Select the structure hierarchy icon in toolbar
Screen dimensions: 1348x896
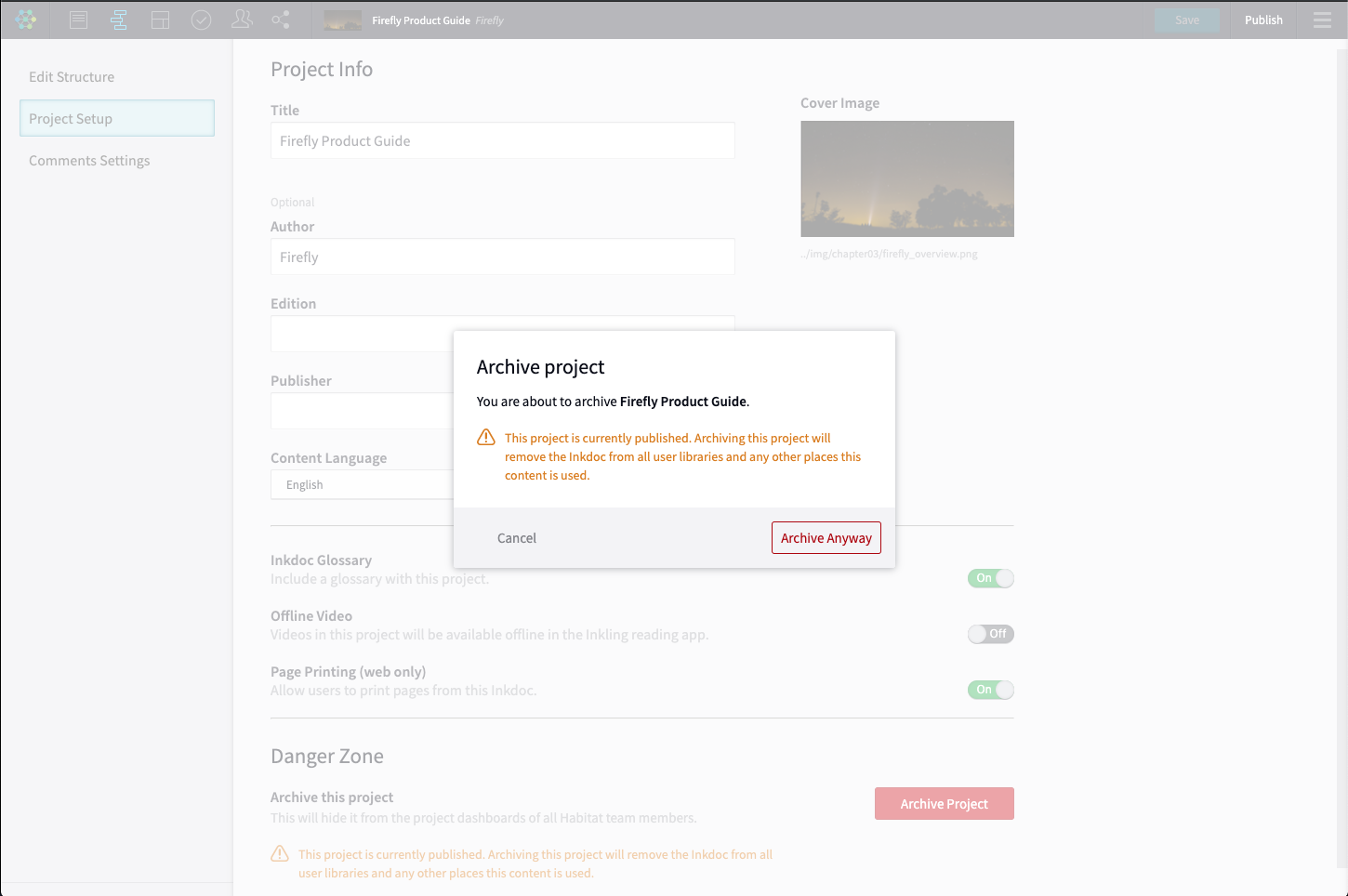119,20
